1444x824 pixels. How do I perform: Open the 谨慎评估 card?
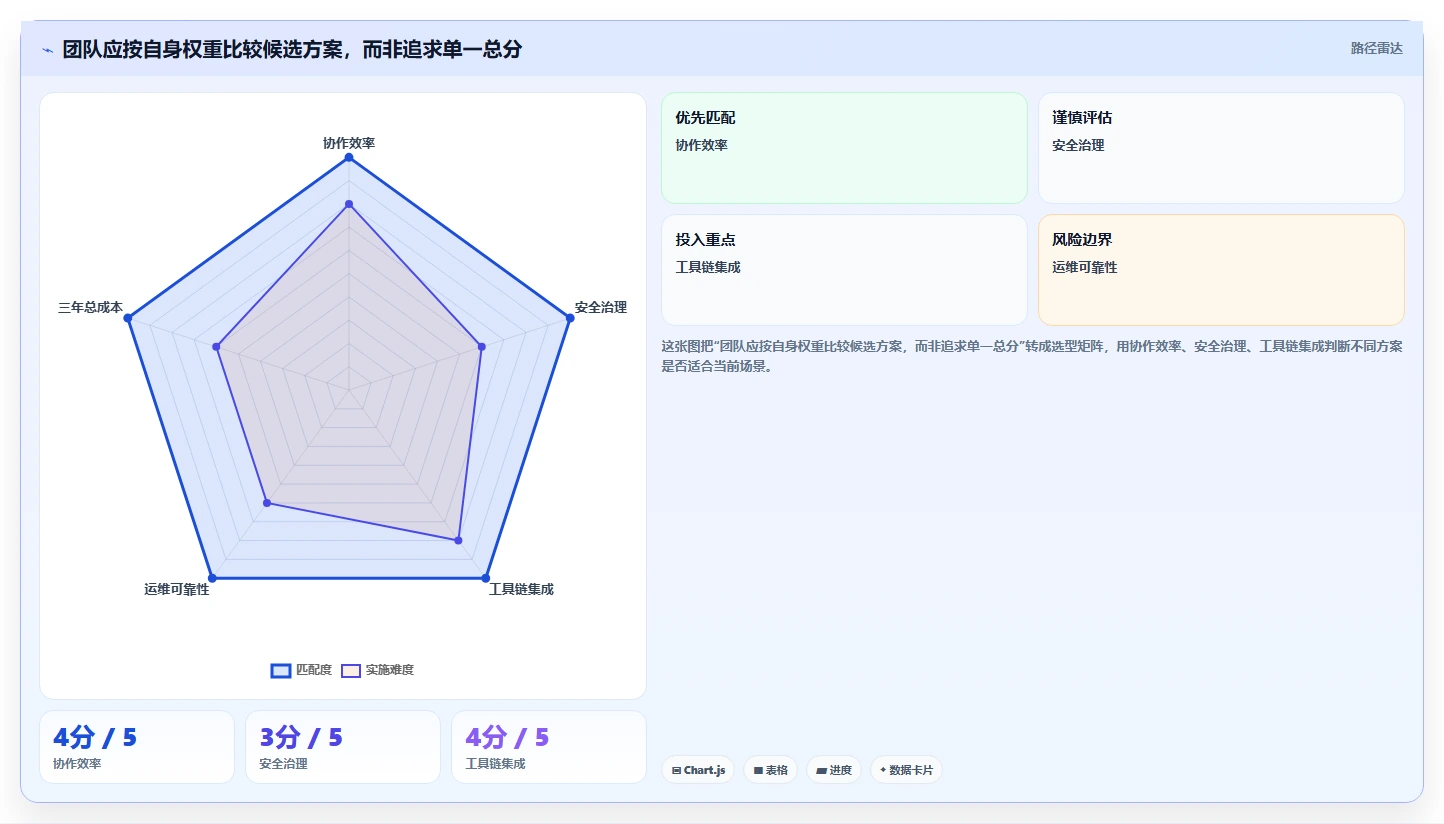[x=1221, y=148]
